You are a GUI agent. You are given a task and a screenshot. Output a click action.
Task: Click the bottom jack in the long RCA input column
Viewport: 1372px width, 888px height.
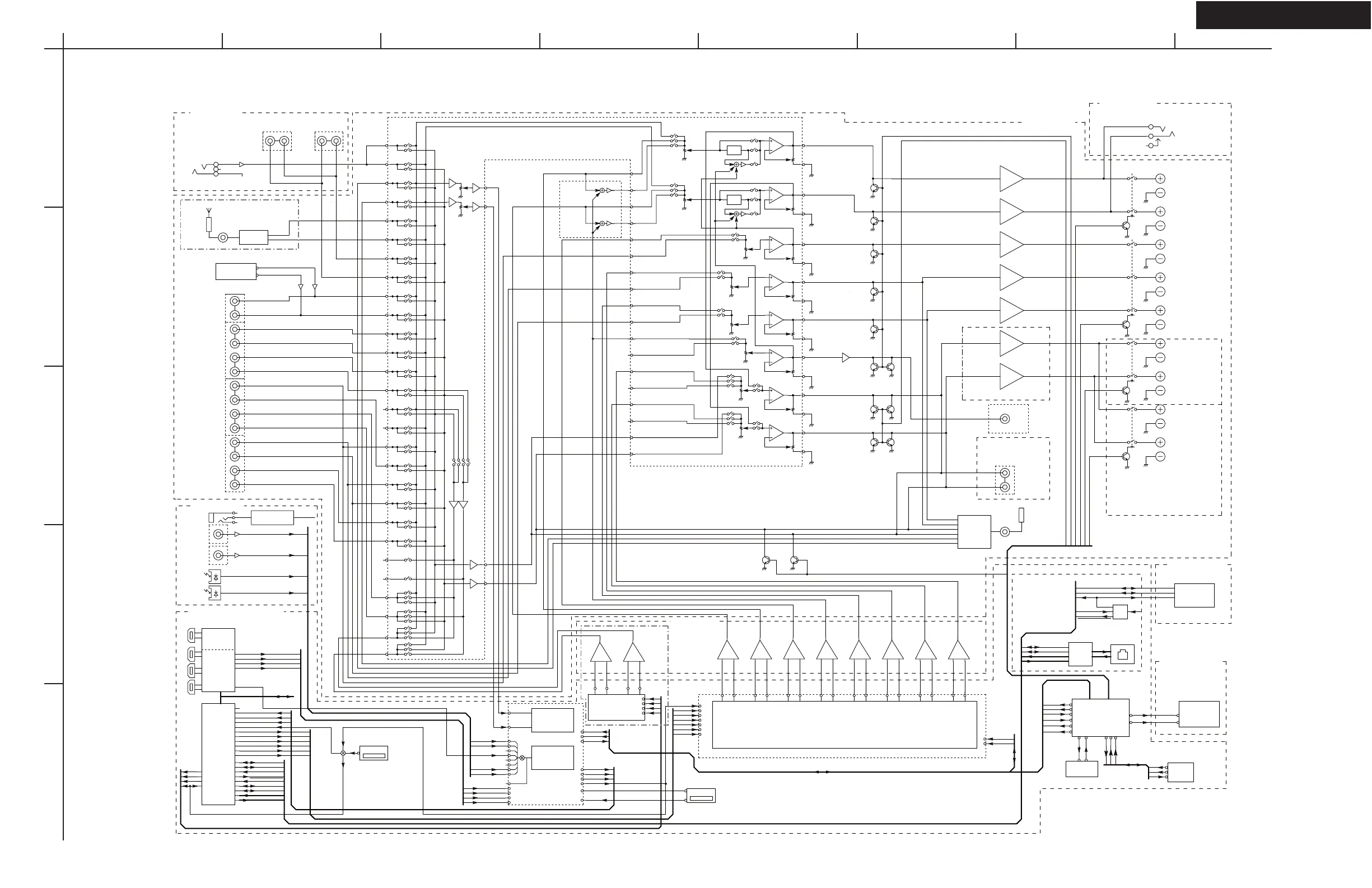click(x=235, y=485)
